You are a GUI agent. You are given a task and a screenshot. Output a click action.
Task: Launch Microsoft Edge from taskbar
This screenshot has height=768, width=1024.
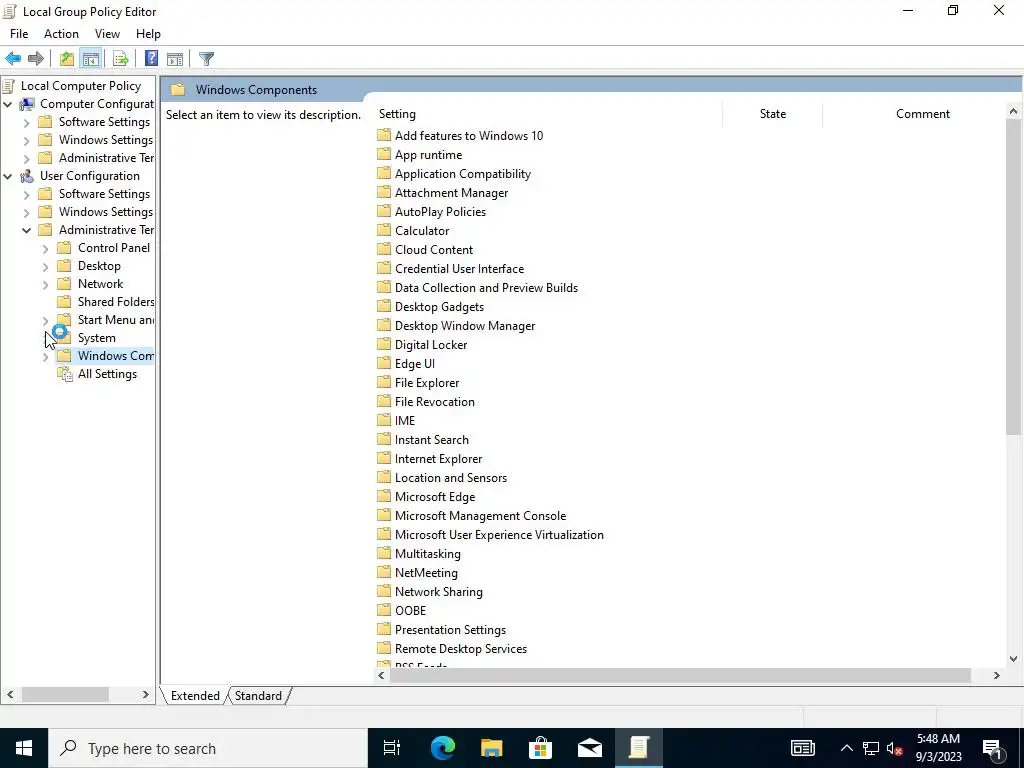pos(442,748)
